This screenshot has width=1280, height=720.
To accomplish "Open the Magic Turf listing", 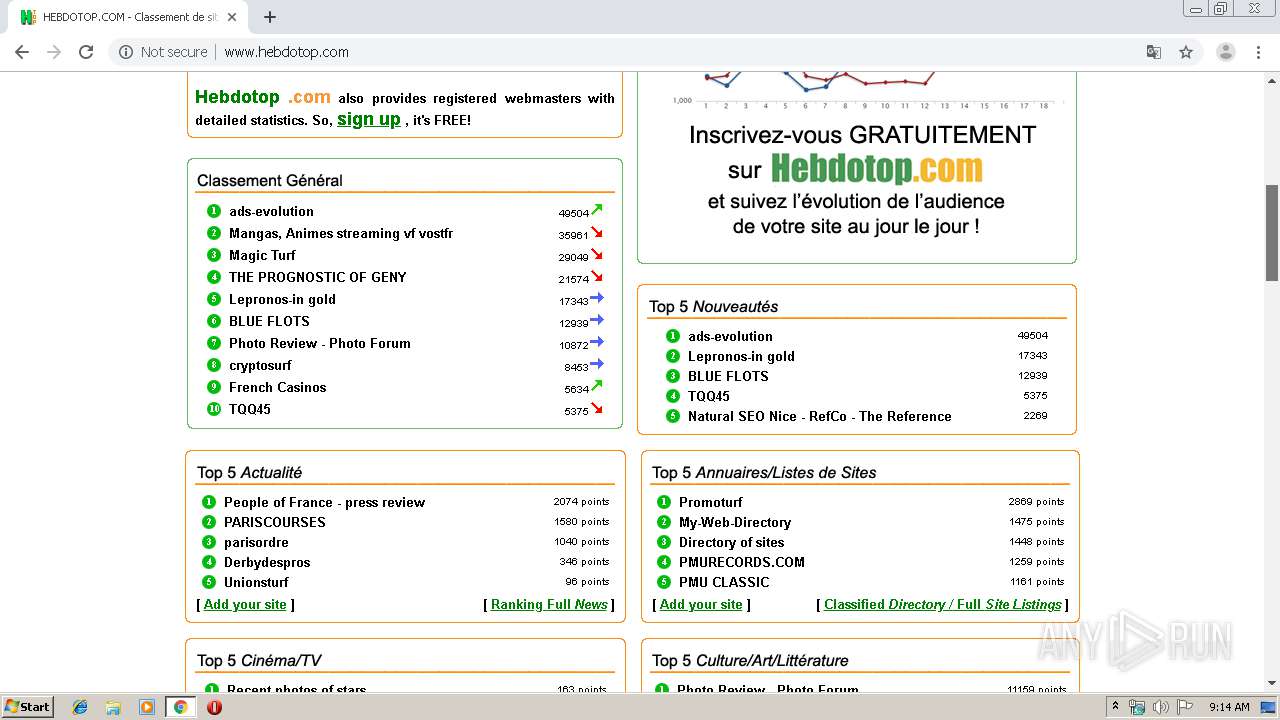I will click(262, 255).
